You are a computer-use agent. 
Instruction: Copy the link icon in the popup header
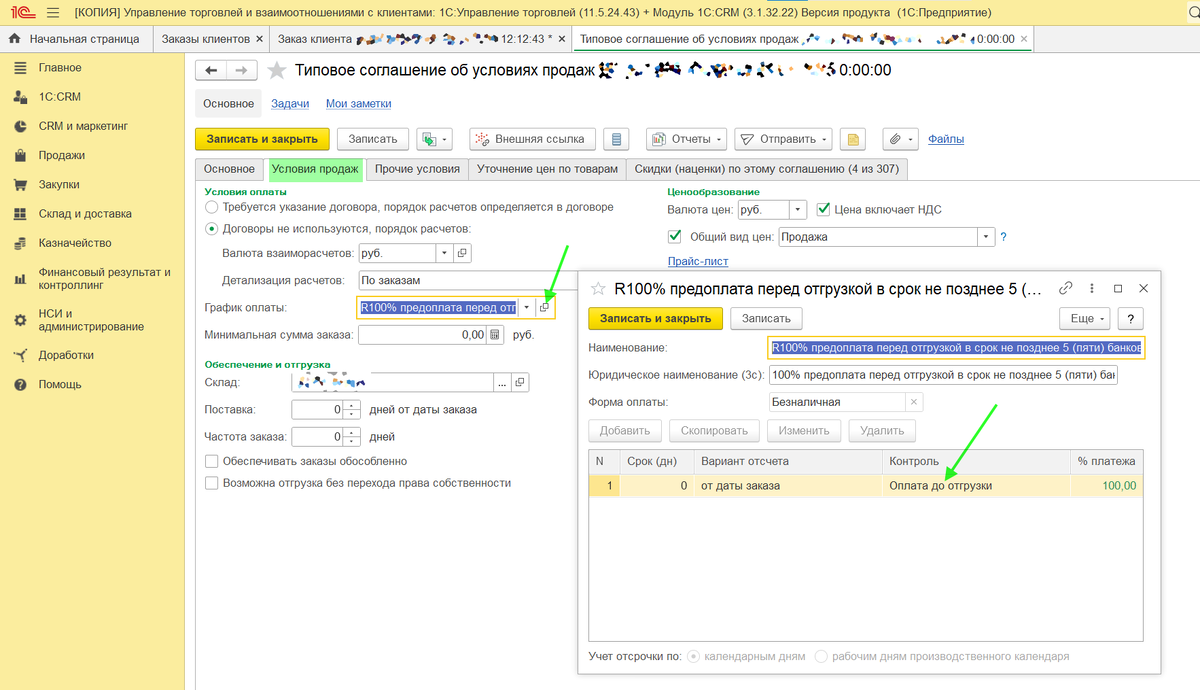1066,288
